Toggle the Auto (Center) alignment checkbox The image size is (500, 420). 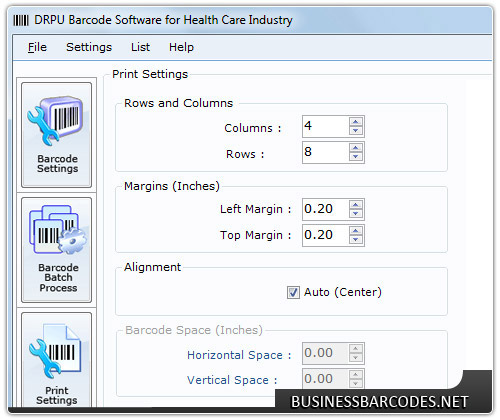tap(293, 293)
